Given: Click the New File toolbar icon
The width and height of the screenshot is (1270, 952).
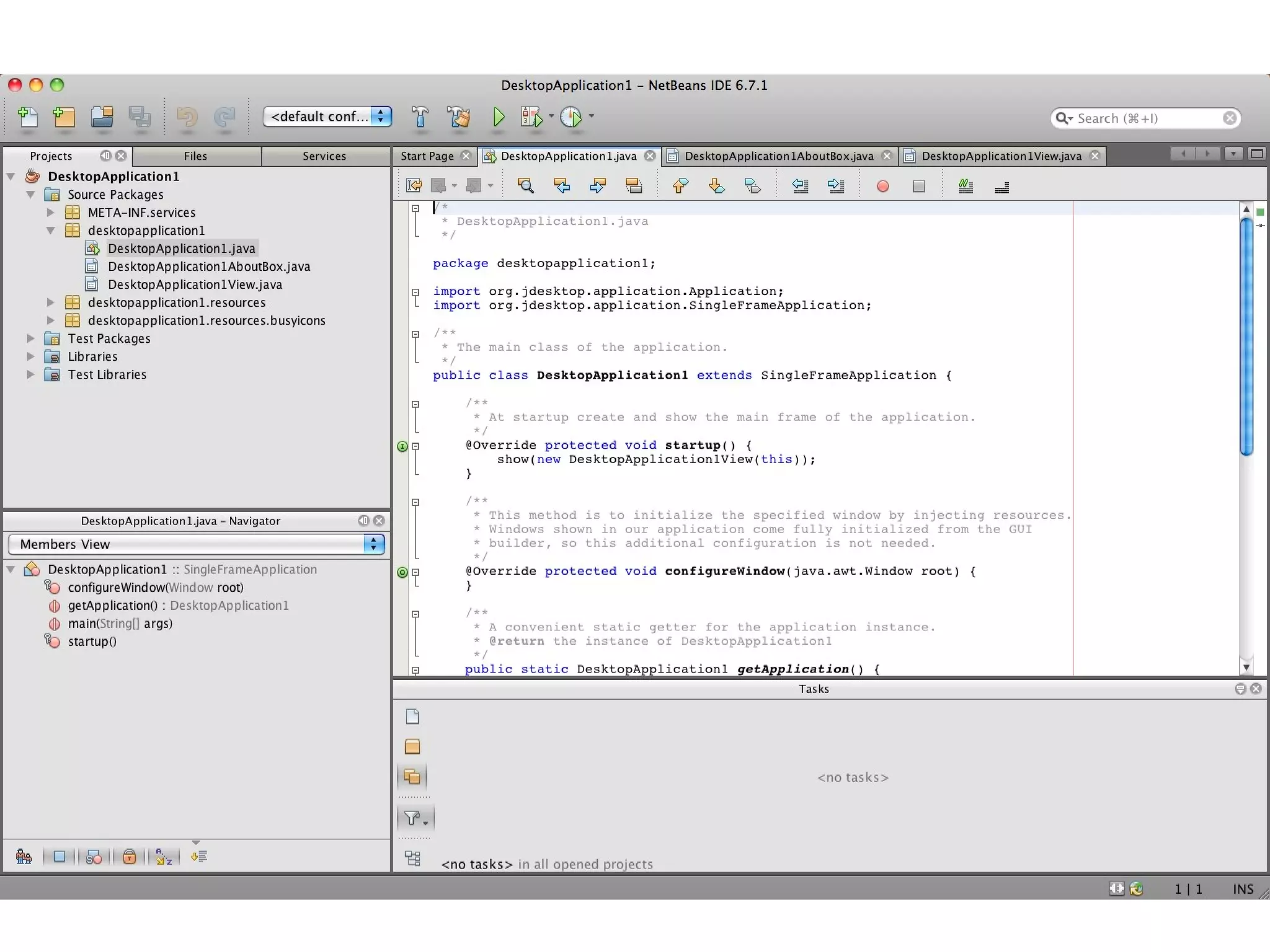Looking at the screenshot, I should pos(28,117).
